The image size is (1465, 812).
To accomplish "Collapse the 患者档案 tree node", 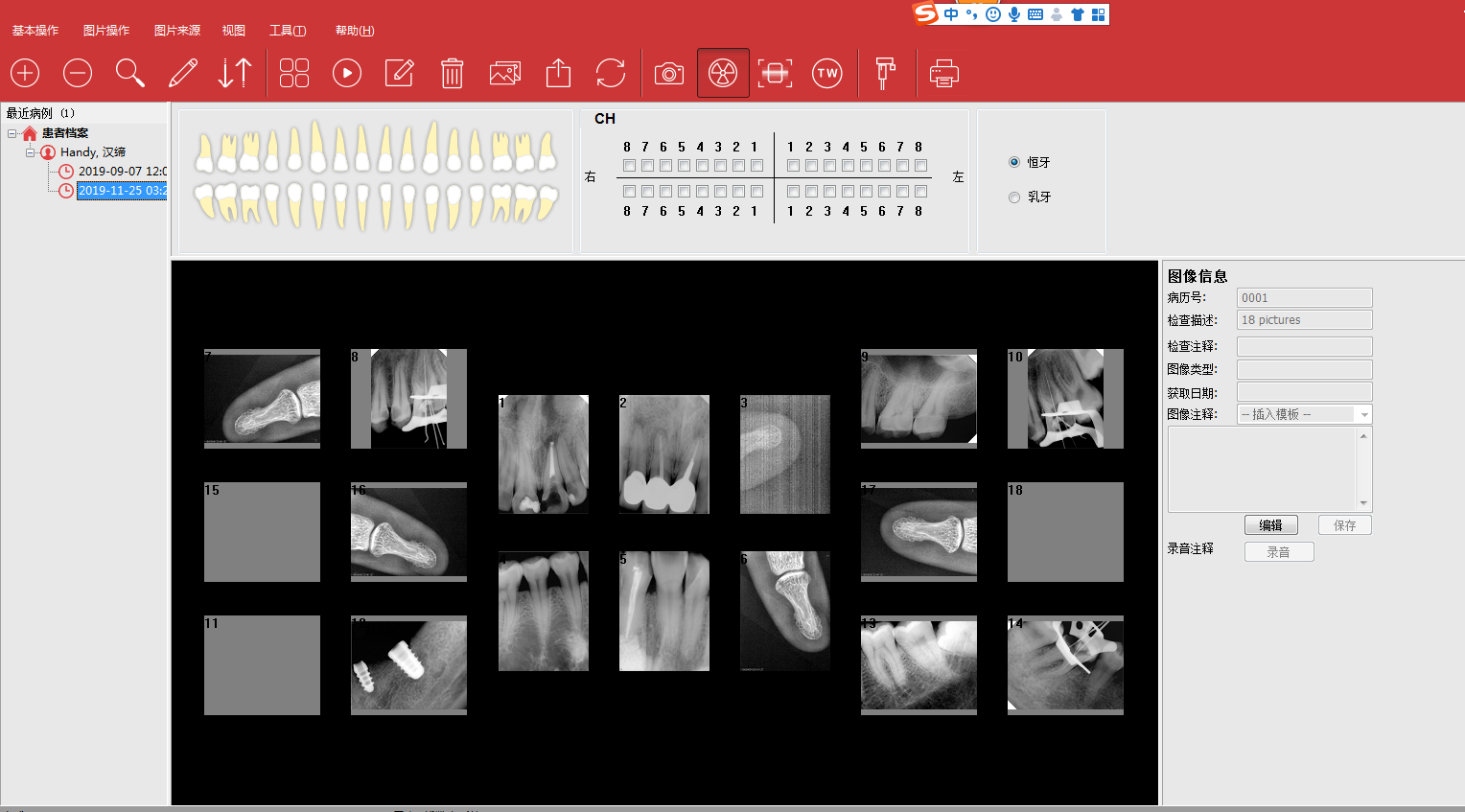I will point(12,133).
